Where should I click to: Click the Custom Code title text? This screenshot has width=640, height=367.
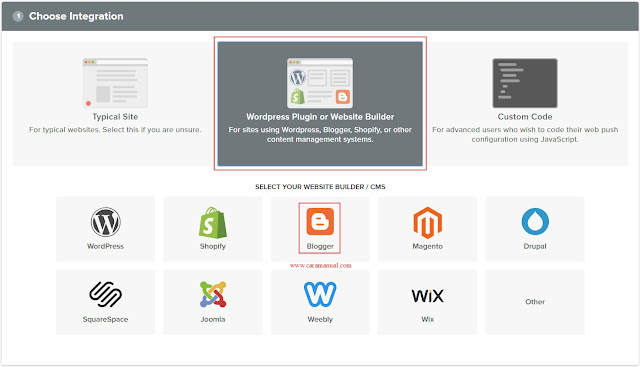(x=525, y=117)
